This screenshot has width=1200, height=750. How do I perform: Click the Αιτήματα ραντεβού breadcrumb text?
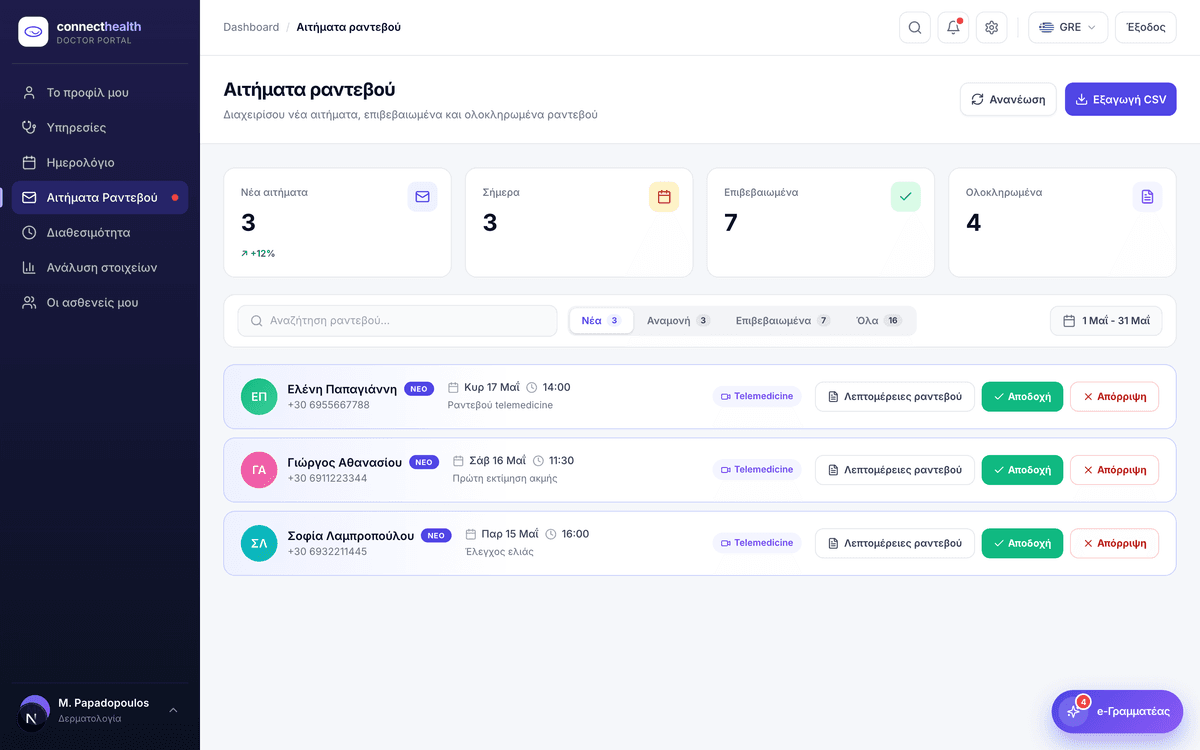pos(348,27)
